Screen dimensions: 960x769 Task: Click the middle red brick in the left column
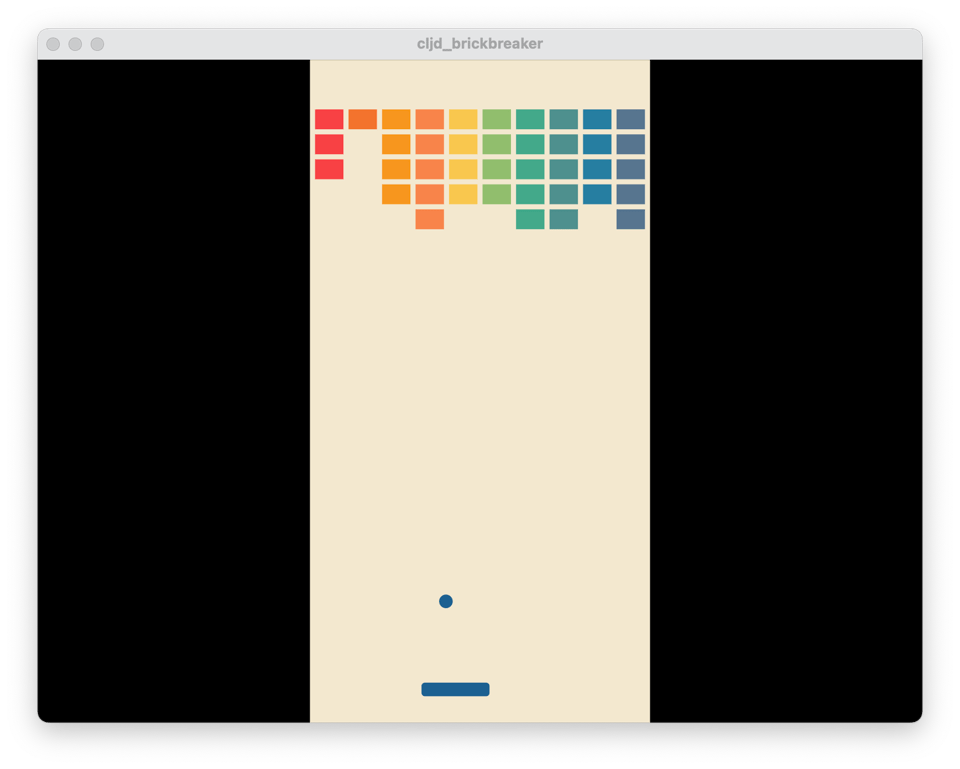click(329, 144)
